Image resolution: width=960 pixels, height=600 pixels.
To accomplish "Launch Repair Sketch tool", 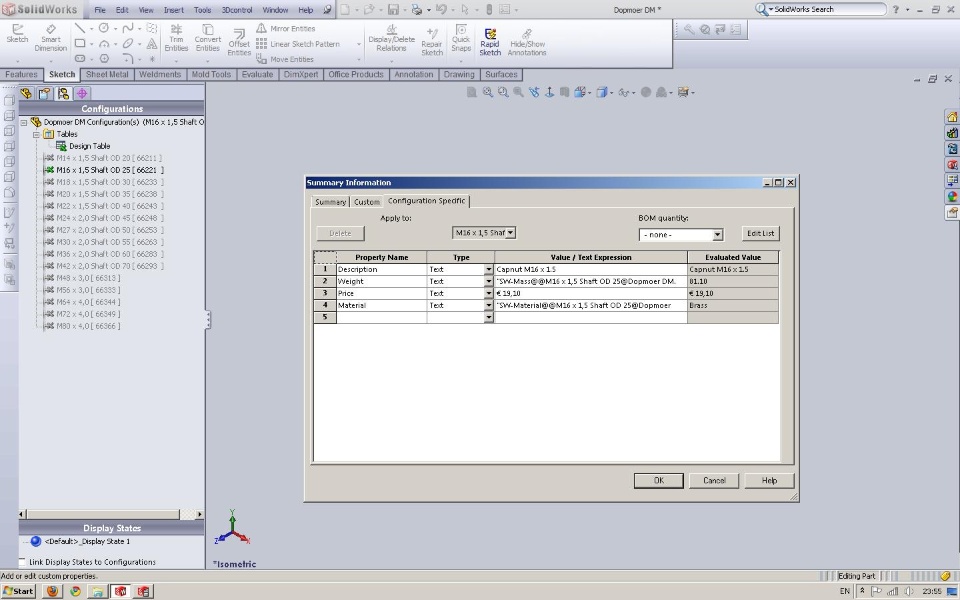I will (432, 42).
